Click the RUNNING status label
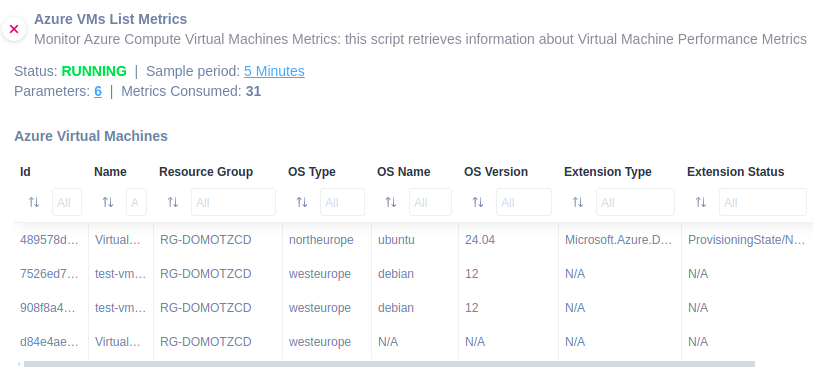This screenshot has width=813, height=375. [x=94, y=71]
